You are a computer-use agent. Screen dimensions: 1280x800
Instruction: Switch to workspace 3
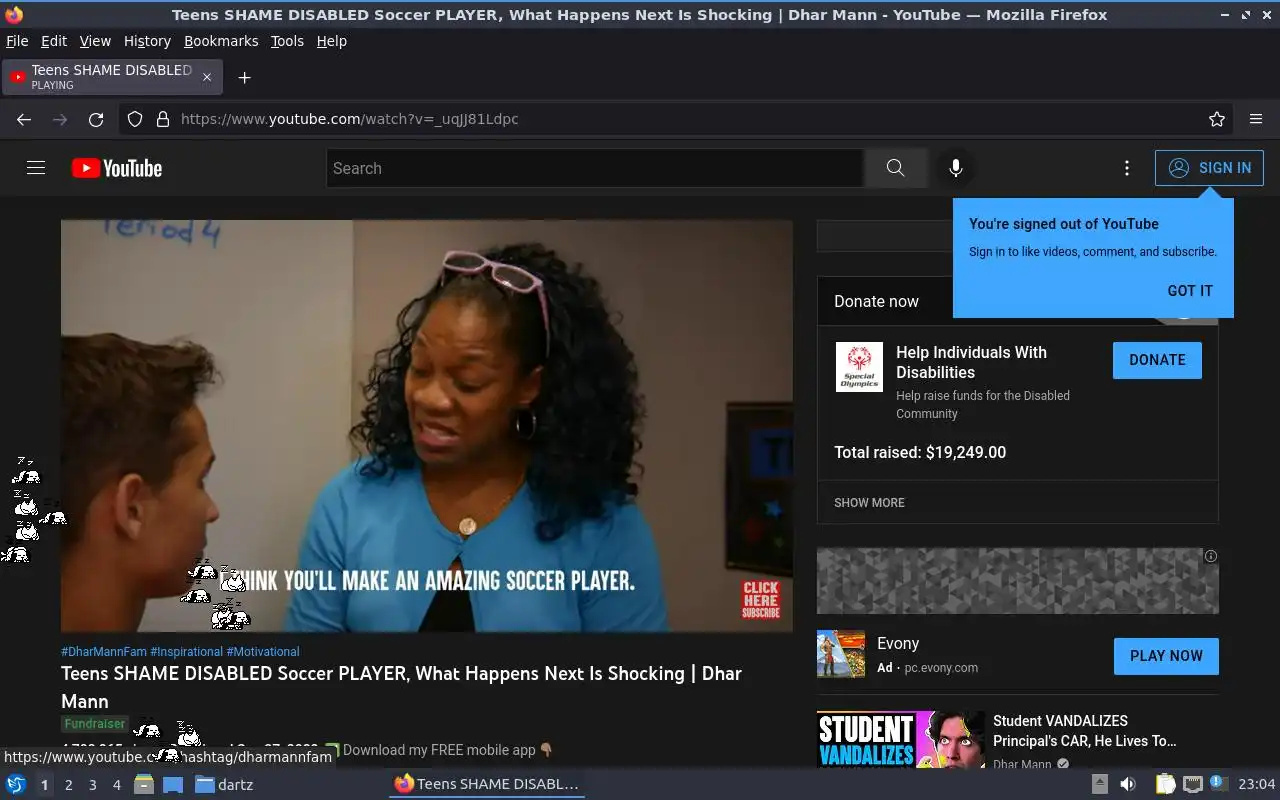pos(93,785)
